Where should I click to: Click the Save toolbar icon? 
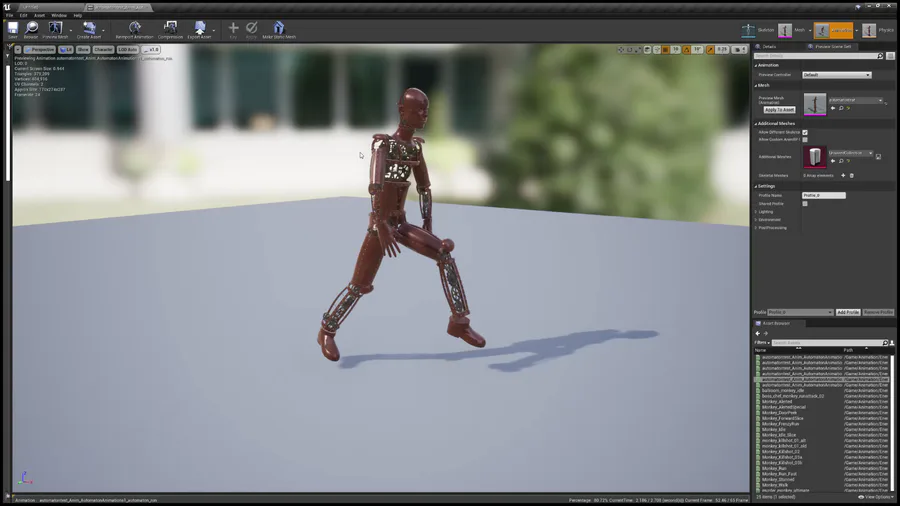click(13, 29)
